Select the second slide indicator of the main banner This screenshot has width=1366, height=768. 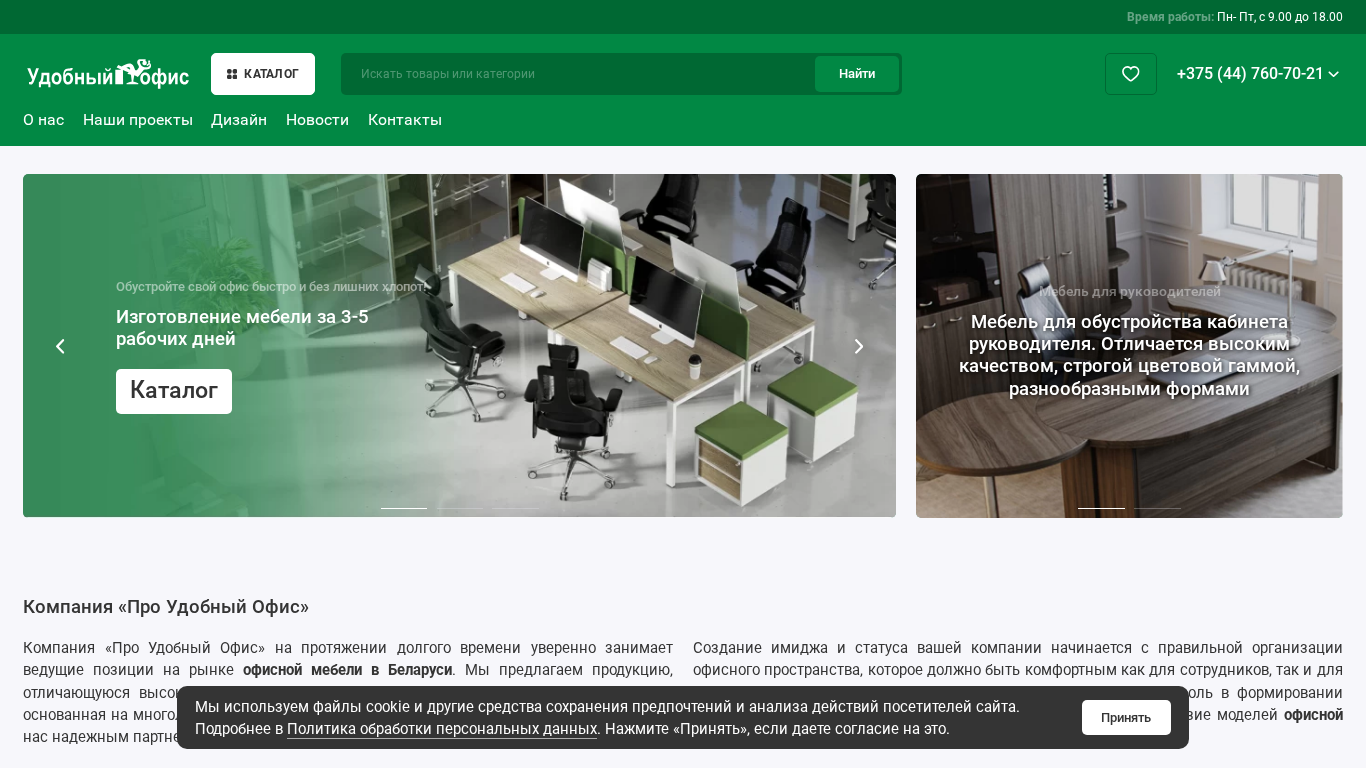coord(460,508)
